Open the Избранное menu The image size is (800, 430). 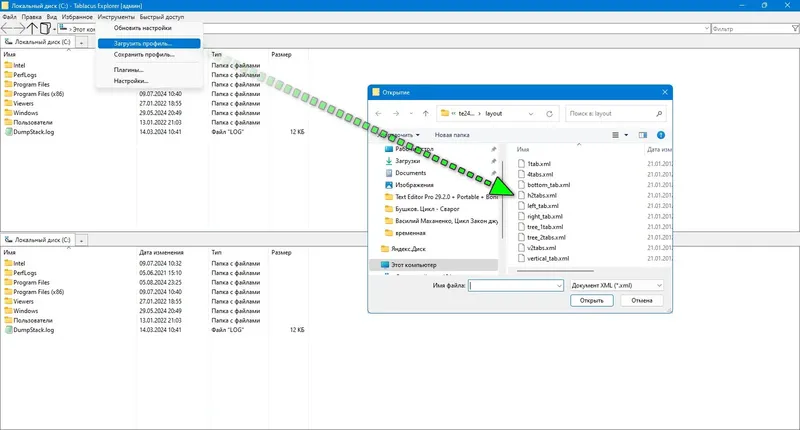coord(77,17)
